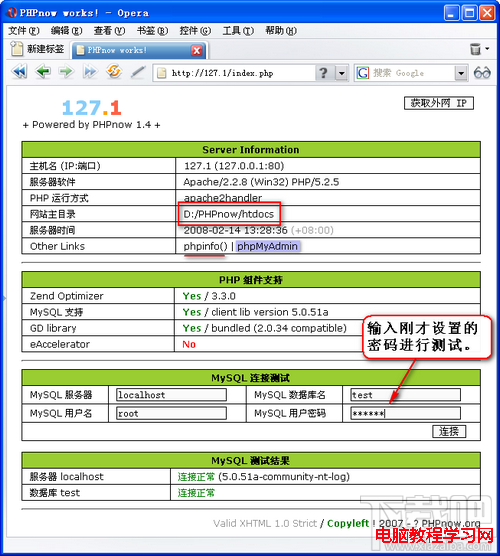Open the closed tabs trash can

[475, 49]
